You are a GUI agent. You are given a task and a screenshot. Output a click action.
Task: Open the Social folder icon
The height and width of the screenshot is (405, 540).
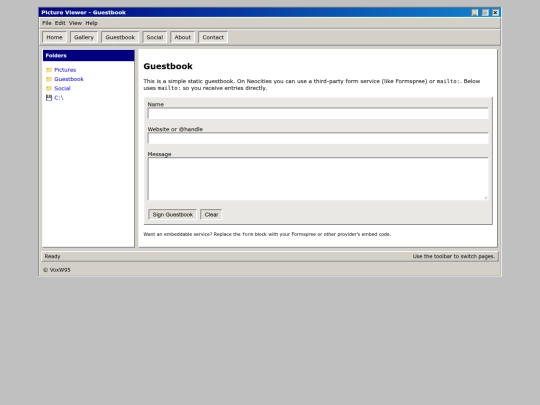coord(49,89)
